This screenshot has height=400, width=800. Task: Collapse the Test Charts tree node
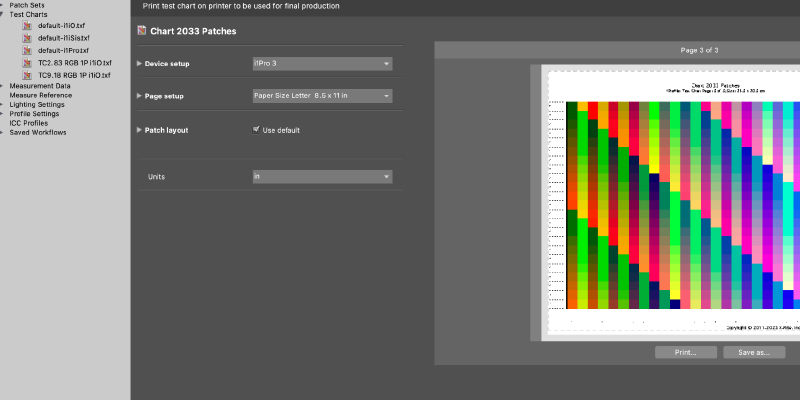2,14
